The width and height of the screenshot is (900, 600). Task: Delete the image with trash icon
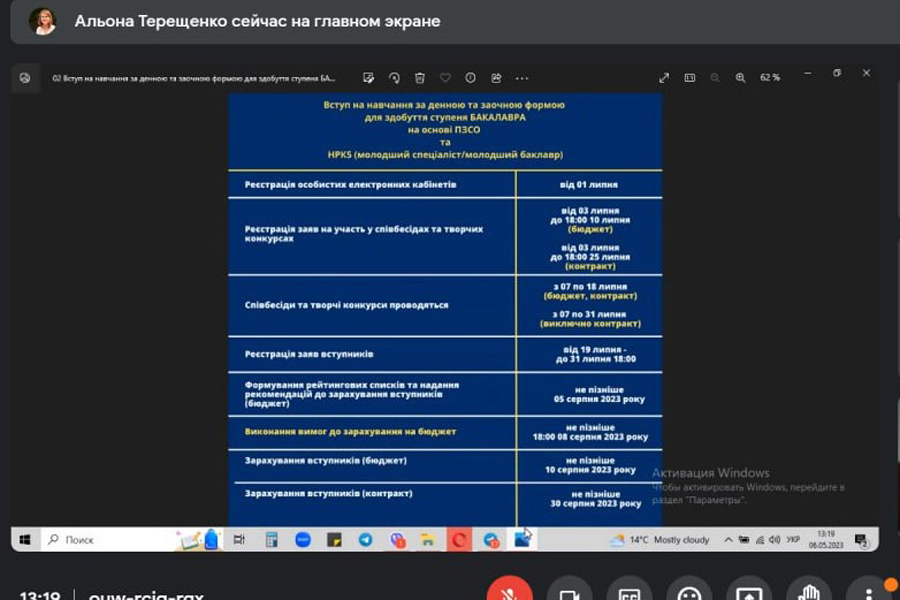[x=420, y=78]
